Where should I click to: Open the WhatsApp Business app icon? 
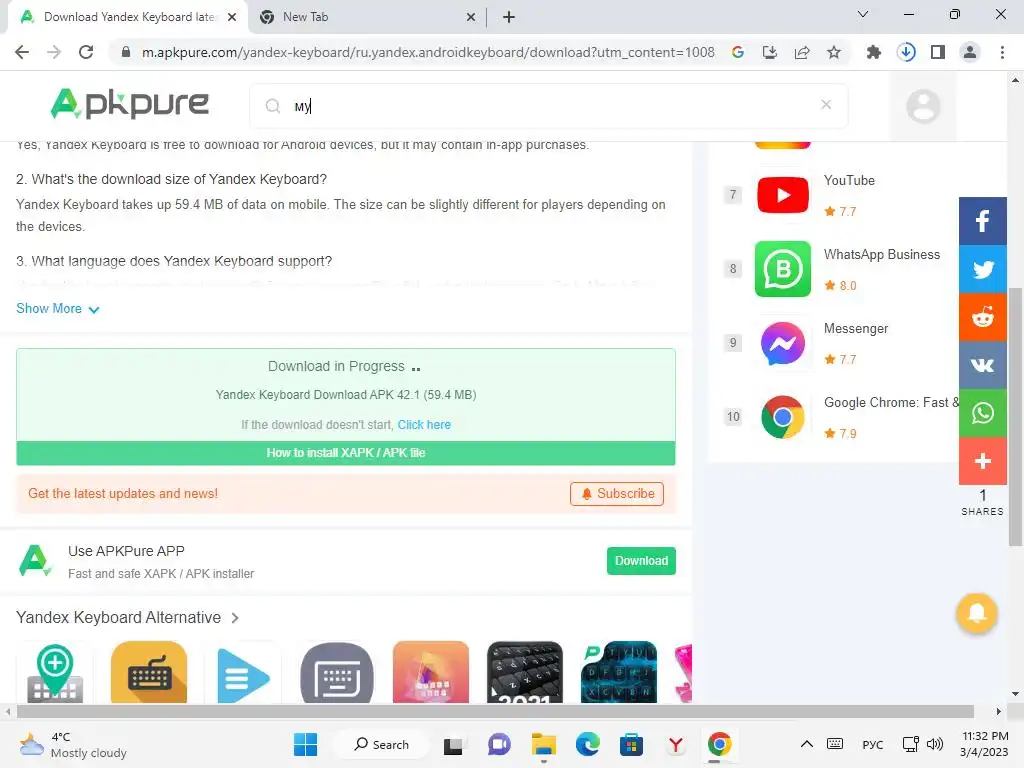point(782,269)
